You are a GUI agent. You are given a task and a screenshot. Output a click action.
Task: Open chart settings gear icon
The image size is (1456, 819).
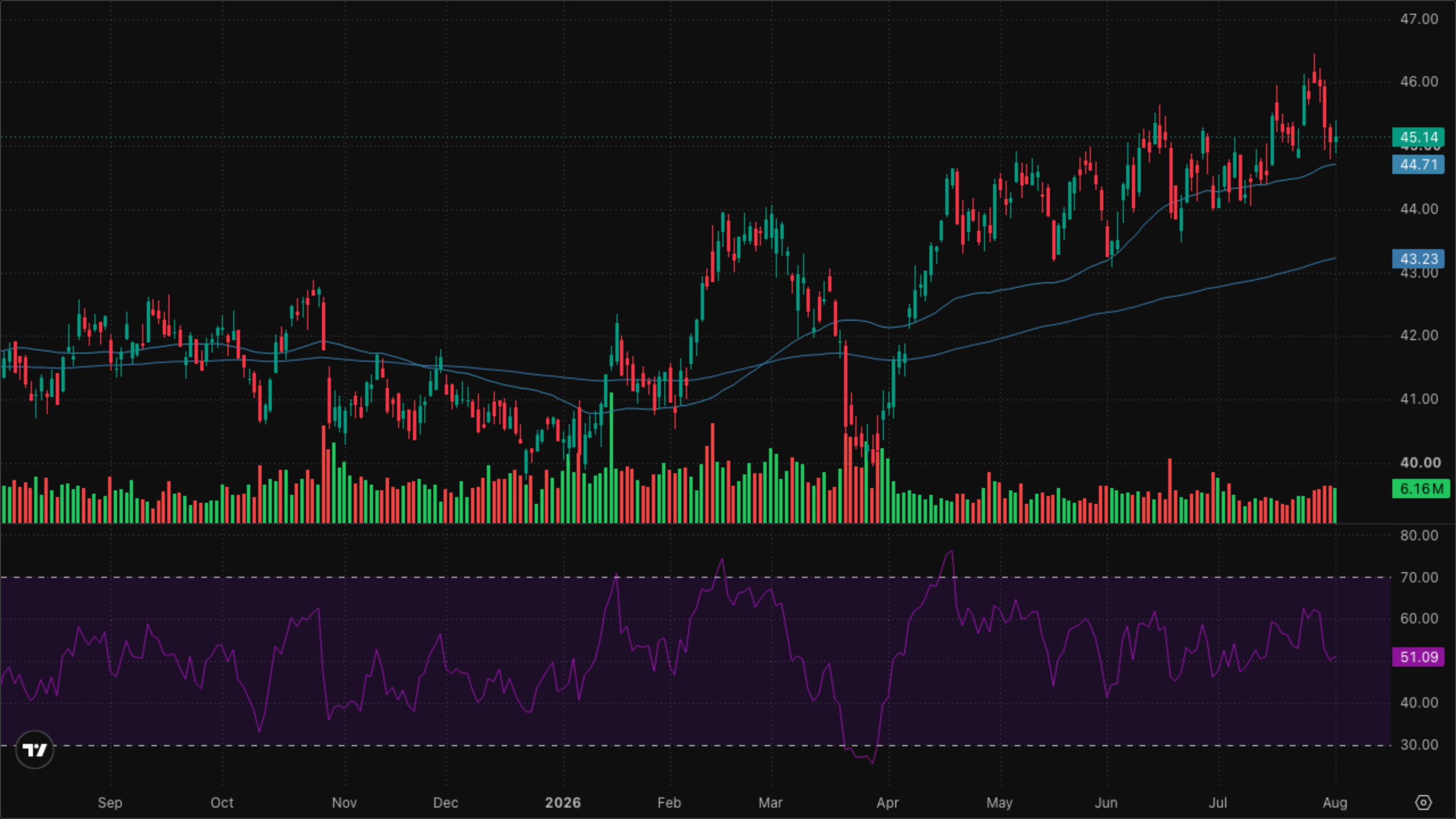tap(1423, 803)
